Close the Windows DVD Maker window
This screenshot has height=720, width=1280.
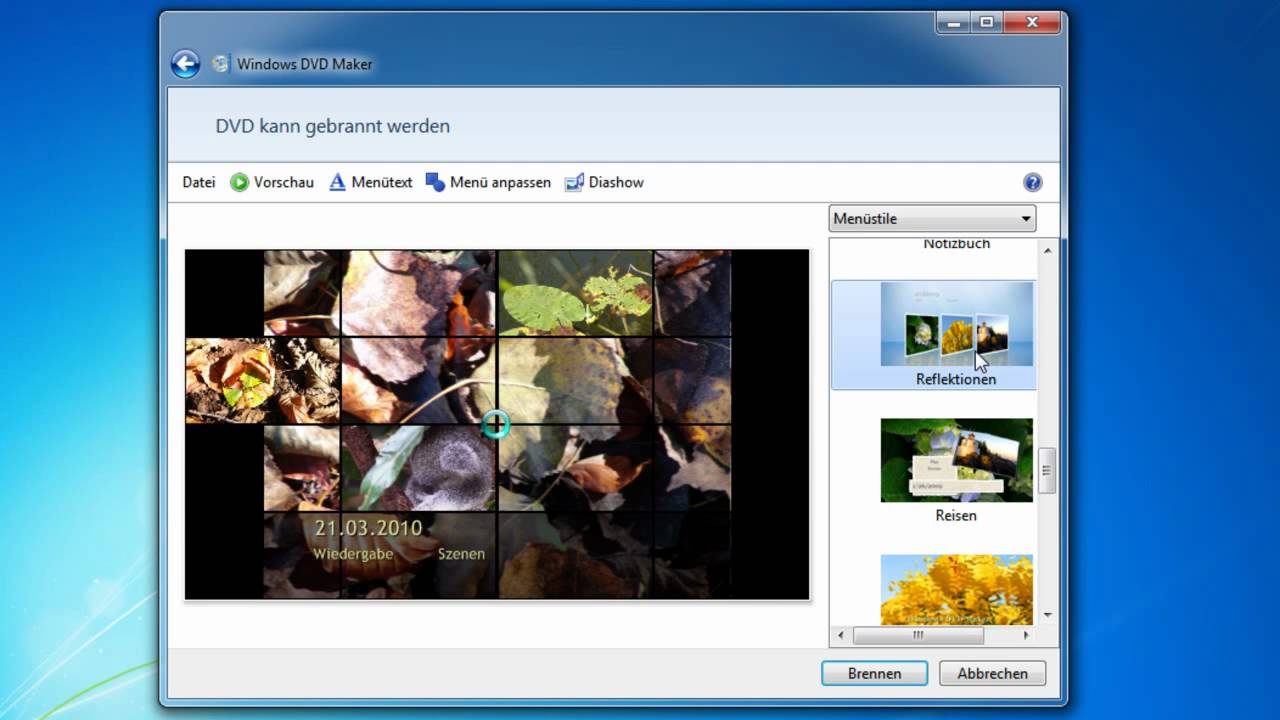pos(1032,21)
